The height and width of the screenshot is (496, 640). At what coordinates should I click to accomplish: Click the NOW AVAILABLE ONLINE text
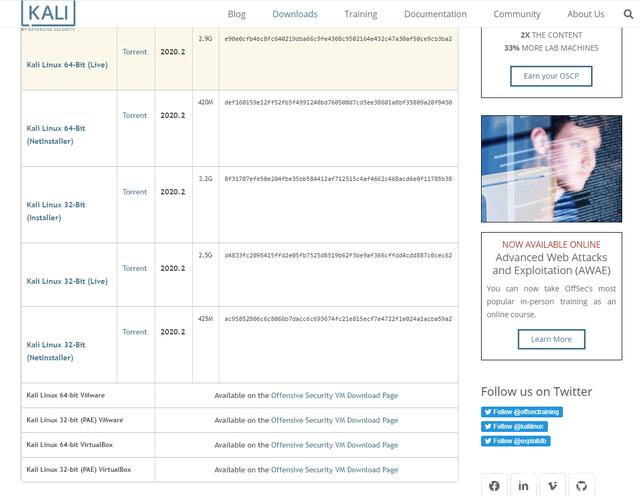pyautogui.click(x=551, y=245)
